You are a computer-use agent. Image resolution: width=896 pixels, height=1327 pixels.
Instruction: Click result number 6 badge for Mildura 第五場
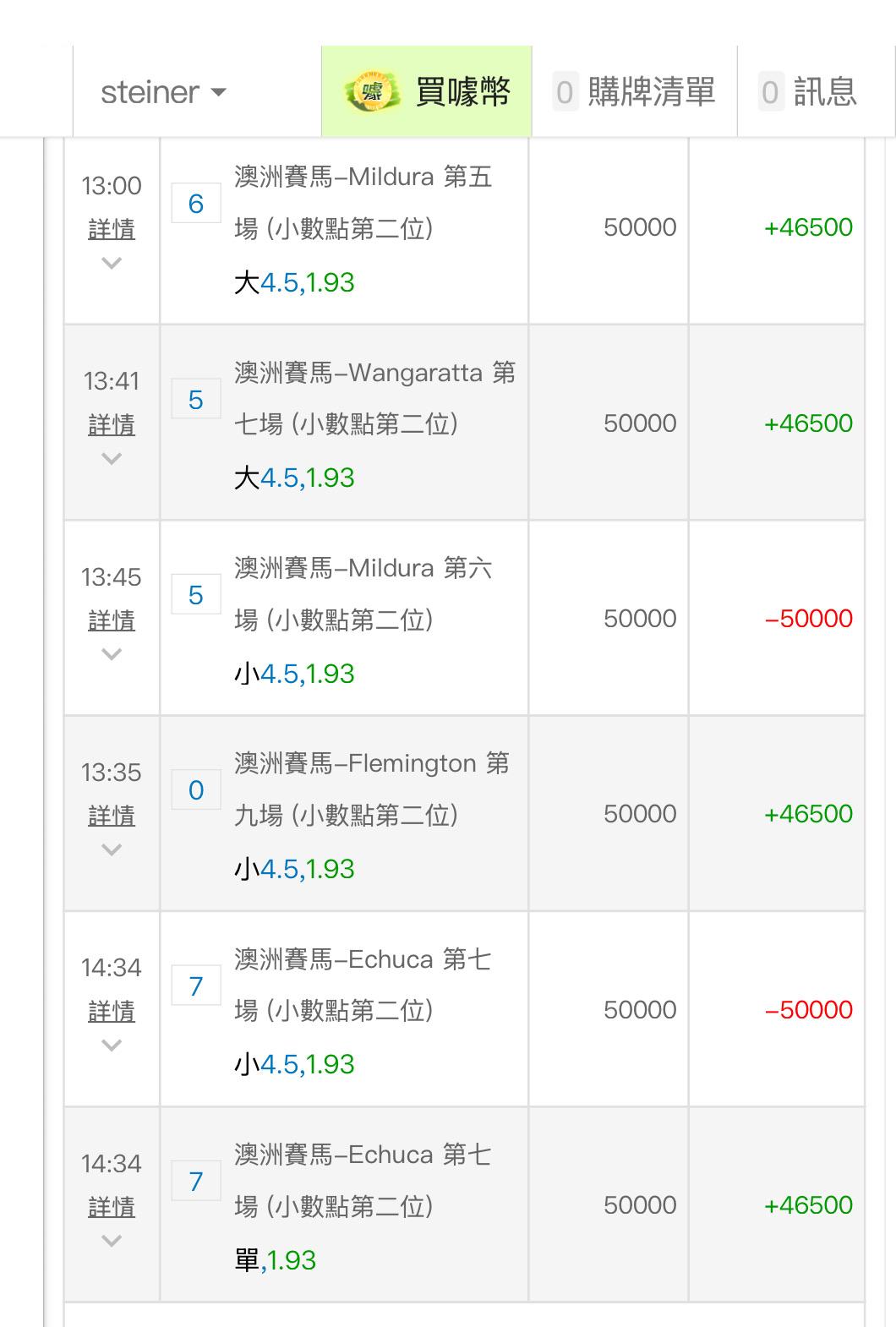196,204
